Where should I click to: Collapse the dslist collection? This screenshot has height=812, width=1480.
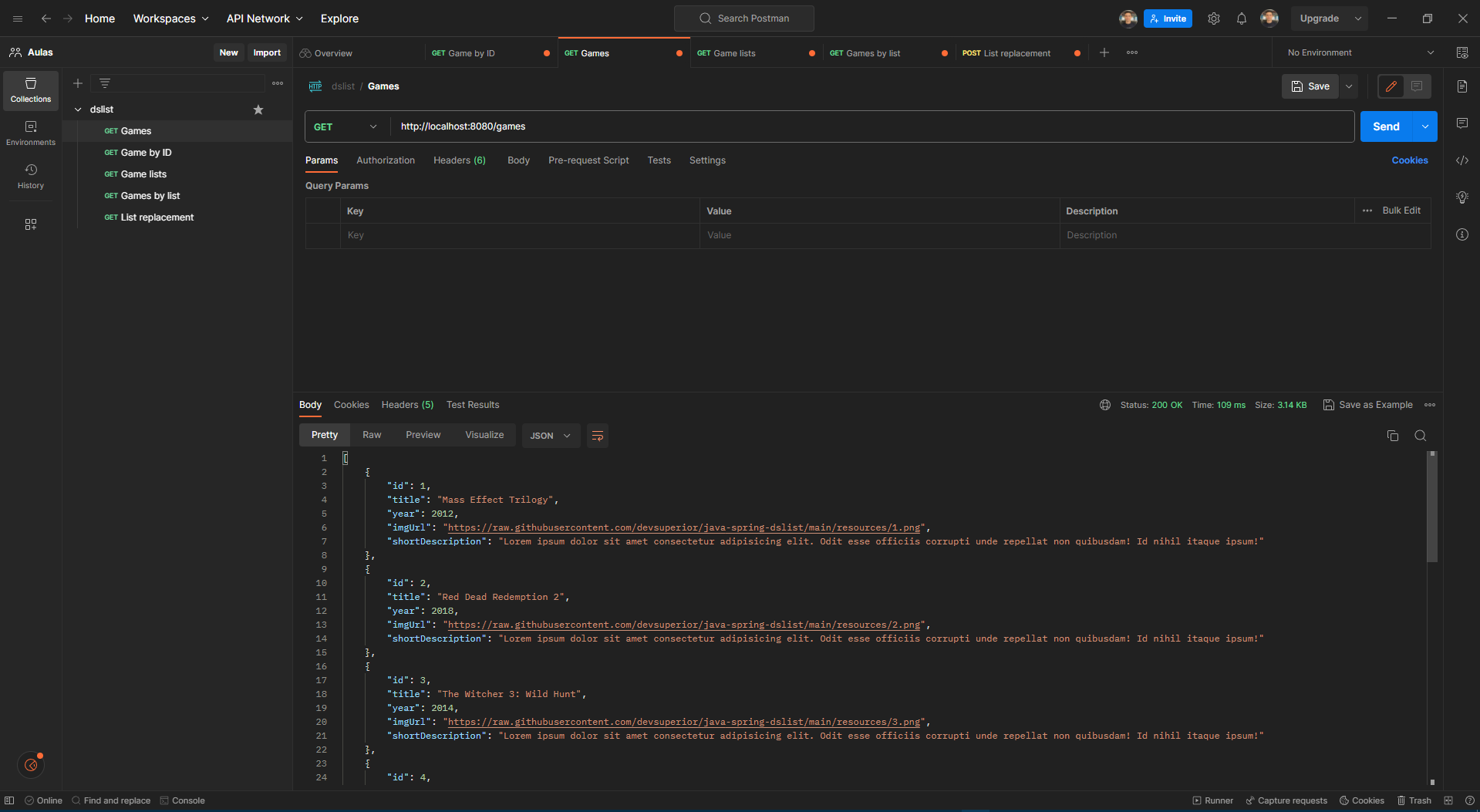click(x=77, y=109)
